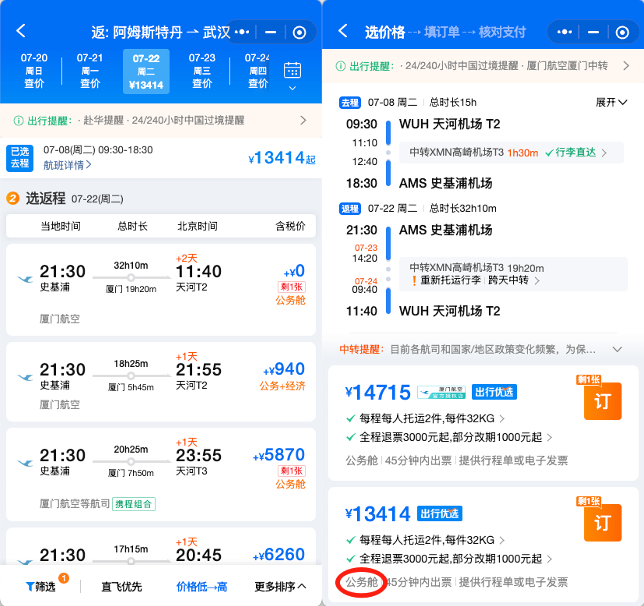
Task: Click 公务+经济 cabin label
Action: click(282, 386)
